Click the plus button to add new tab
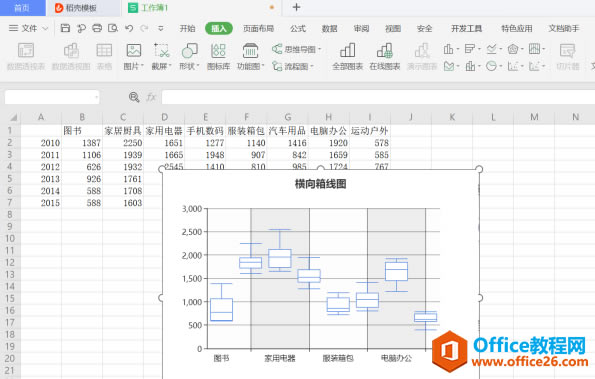This screenshot has width=595, height=379. 296,7
